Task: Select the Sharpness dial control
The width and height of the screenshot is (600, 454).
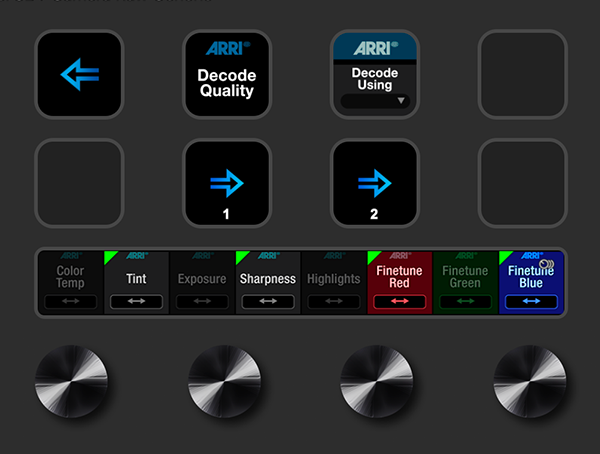Action: [268, 283]
